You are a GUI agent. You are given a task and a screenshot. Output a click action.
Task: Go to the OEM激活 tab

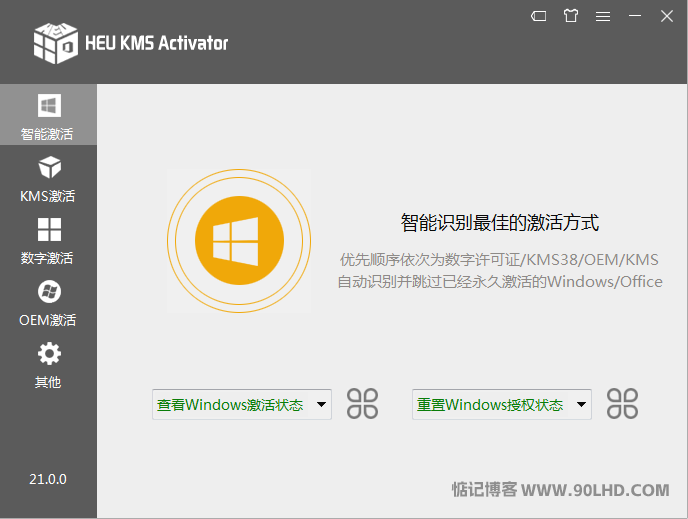[x=48, y=303]
